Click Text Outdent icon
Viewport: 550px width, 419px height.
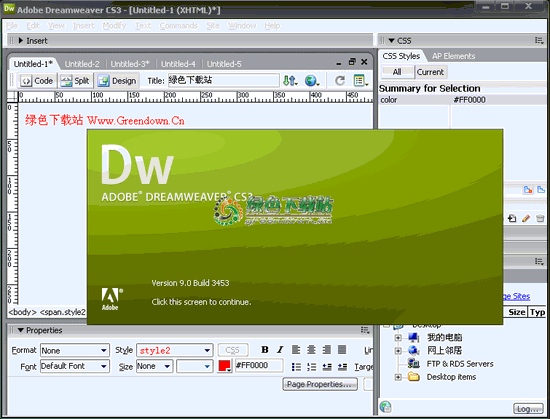(x=327, y=367)
